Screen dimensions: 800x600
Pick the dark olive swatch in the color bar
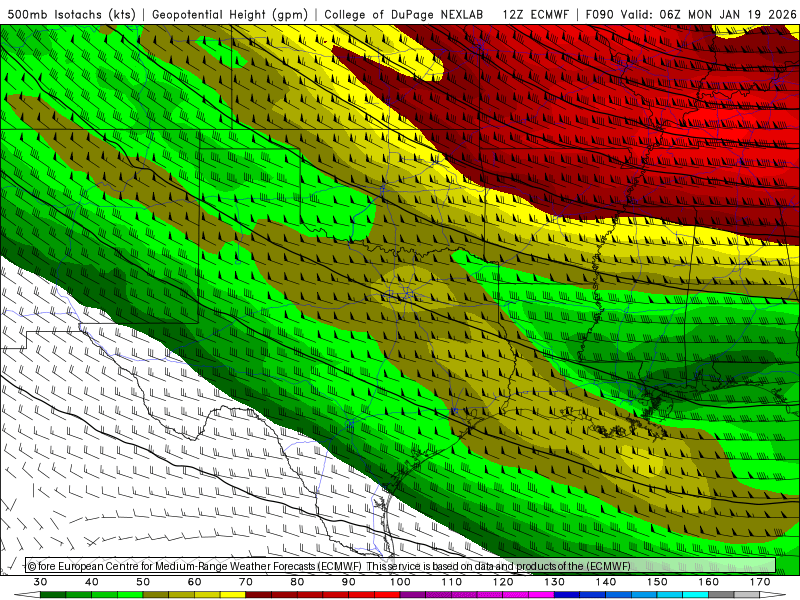pos(156,595)
